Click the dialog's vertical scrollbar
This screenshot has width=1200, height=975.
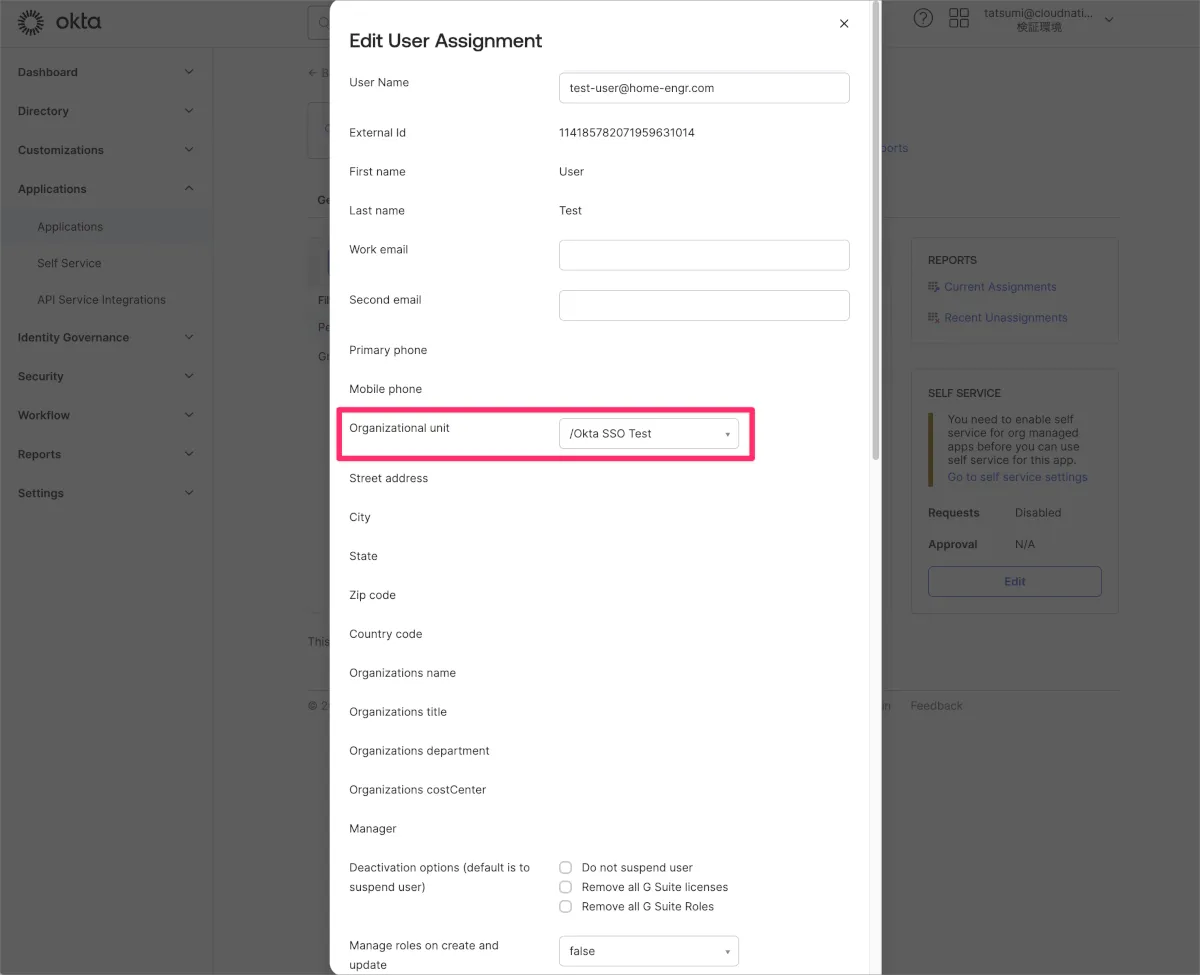click(876, 230)
